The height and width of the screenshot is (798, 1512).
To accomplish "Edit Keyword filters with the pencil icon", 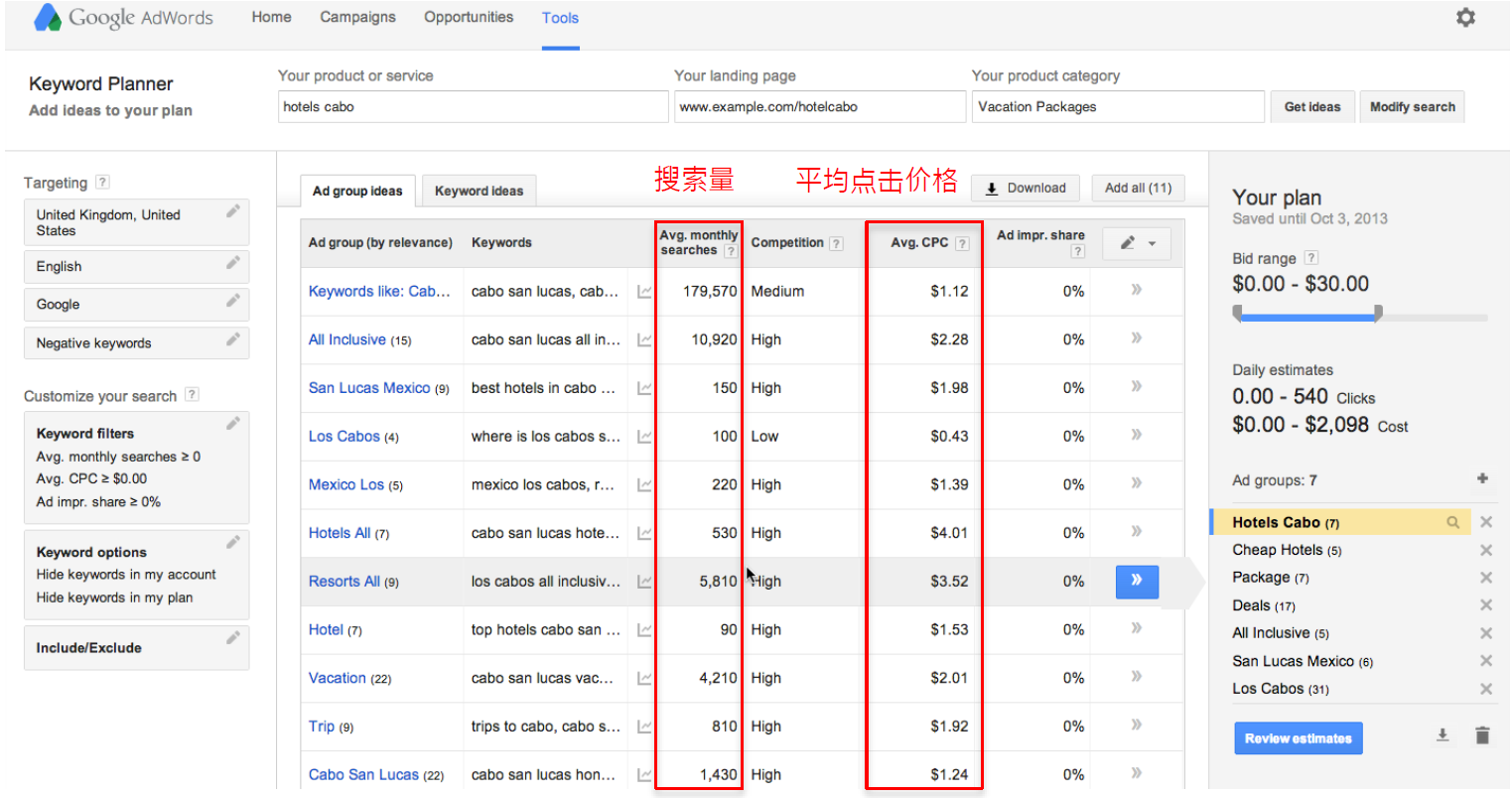I will click(232, 424).
